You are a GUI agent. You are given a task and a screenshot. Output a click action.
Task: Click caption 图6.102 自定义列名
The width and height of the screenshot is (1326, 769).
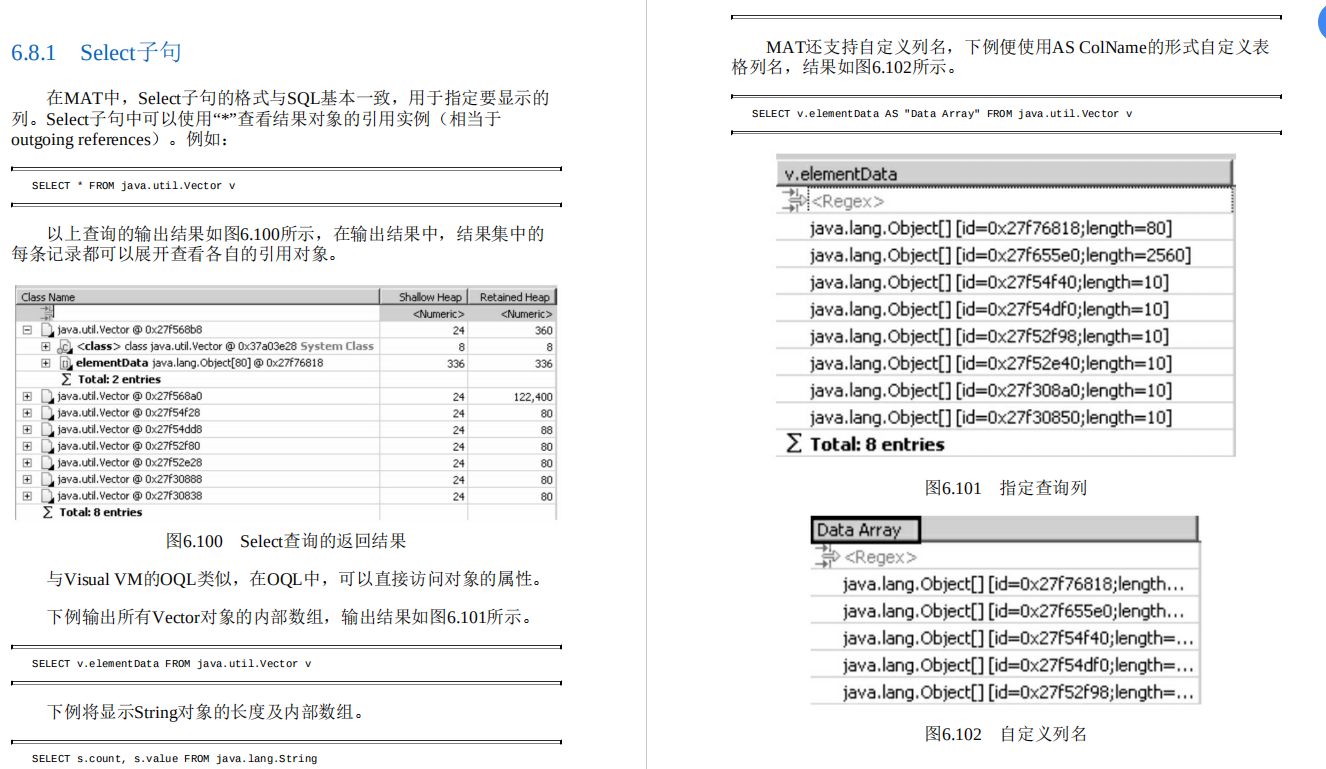click(1005, 734)
